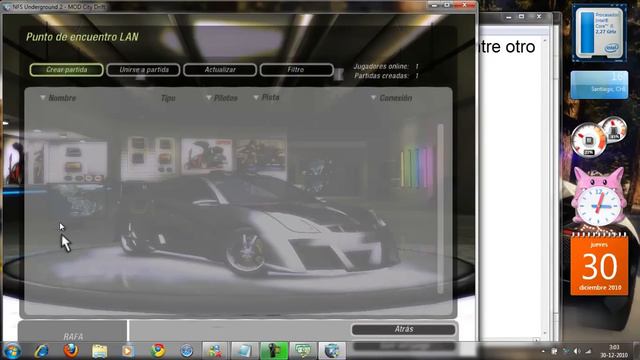This screenshot has width=640, height=360.
Task: Refresh list with the Actualizar button
Action: [220, 70]
